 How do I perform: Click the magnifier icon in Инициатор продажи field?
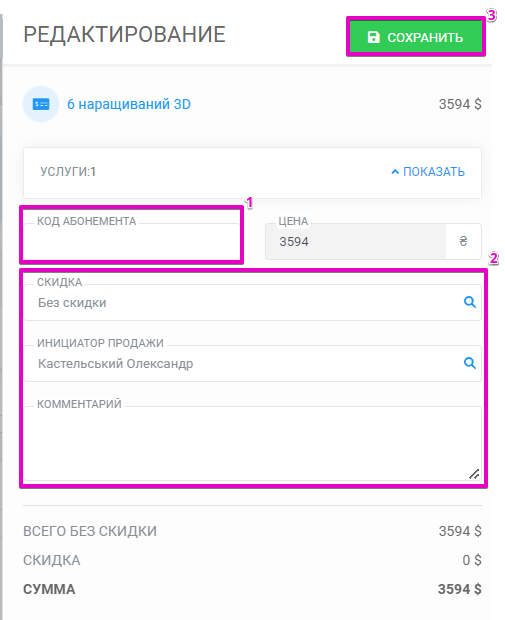469,363
